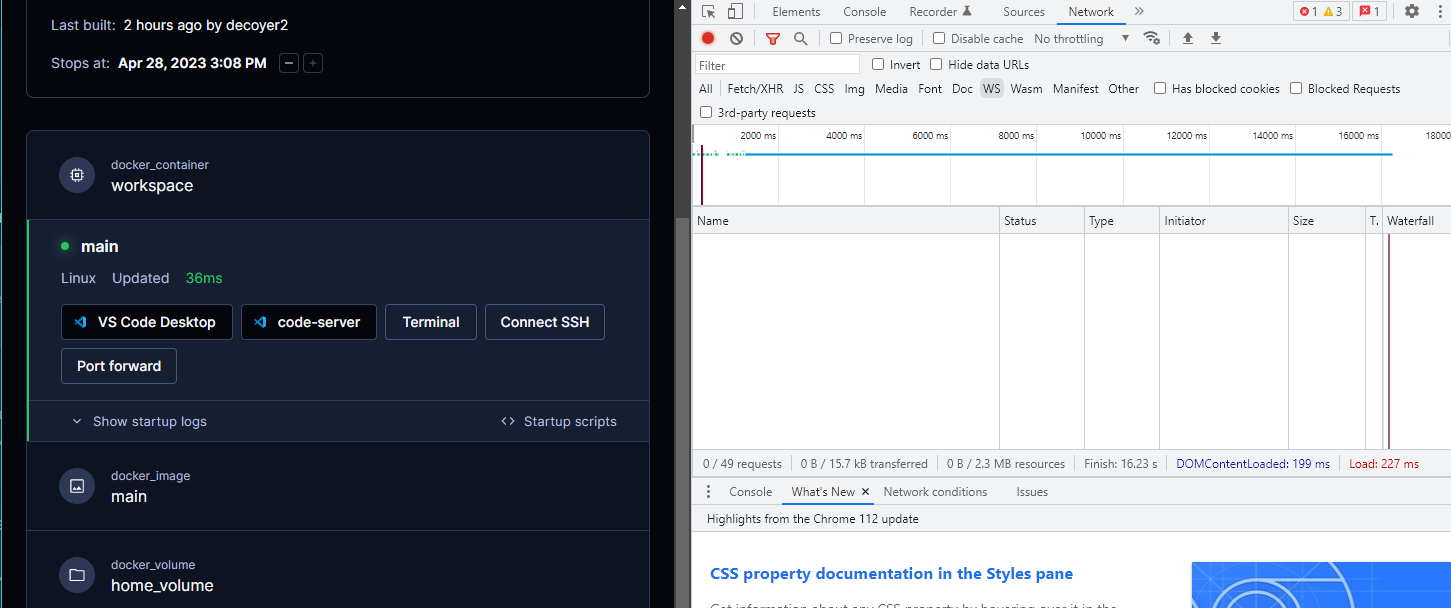Click the errors and warnings counter
Screen dimensions: 1451x608
point(1321,12)
